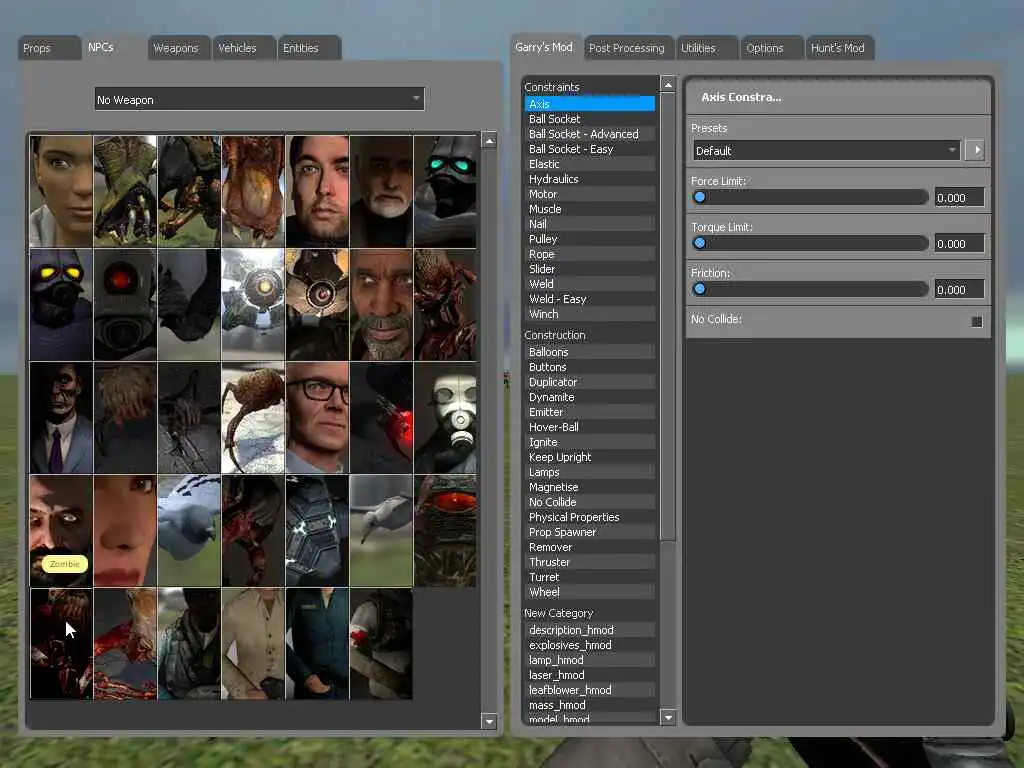Select the pigeon NPC thumbnail
The image size is (1024, 768).
189,531
